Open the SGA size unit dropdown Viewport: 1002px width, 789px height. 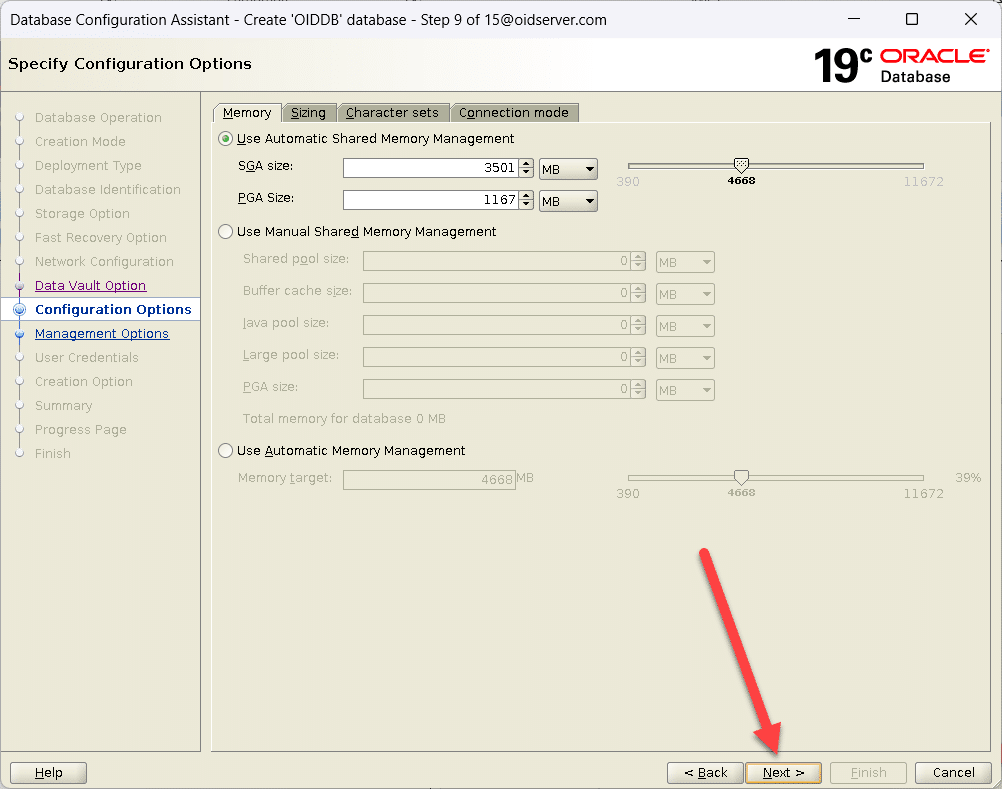(x=568, y=169)
